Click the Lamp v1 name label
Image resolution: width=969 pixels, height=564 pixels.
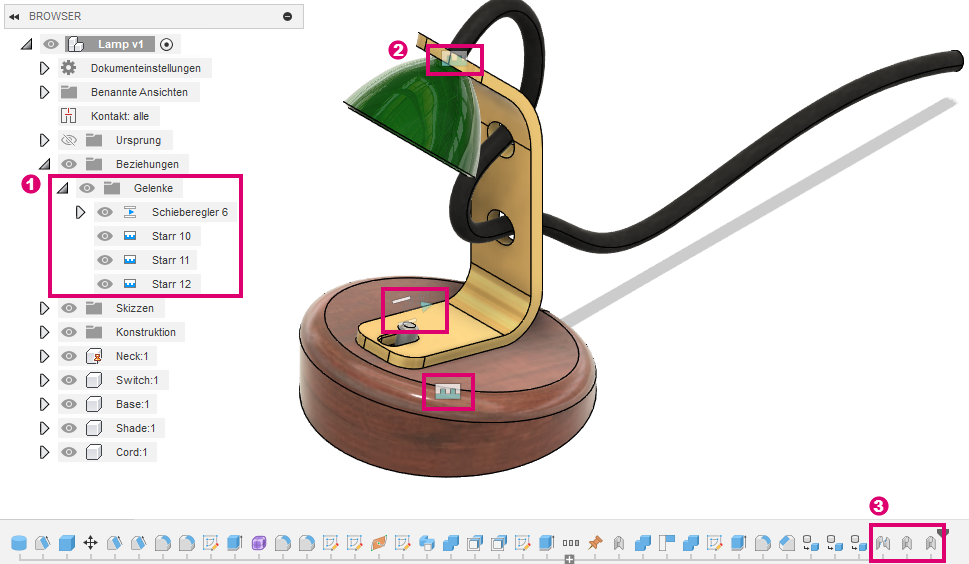click(121, 44)
